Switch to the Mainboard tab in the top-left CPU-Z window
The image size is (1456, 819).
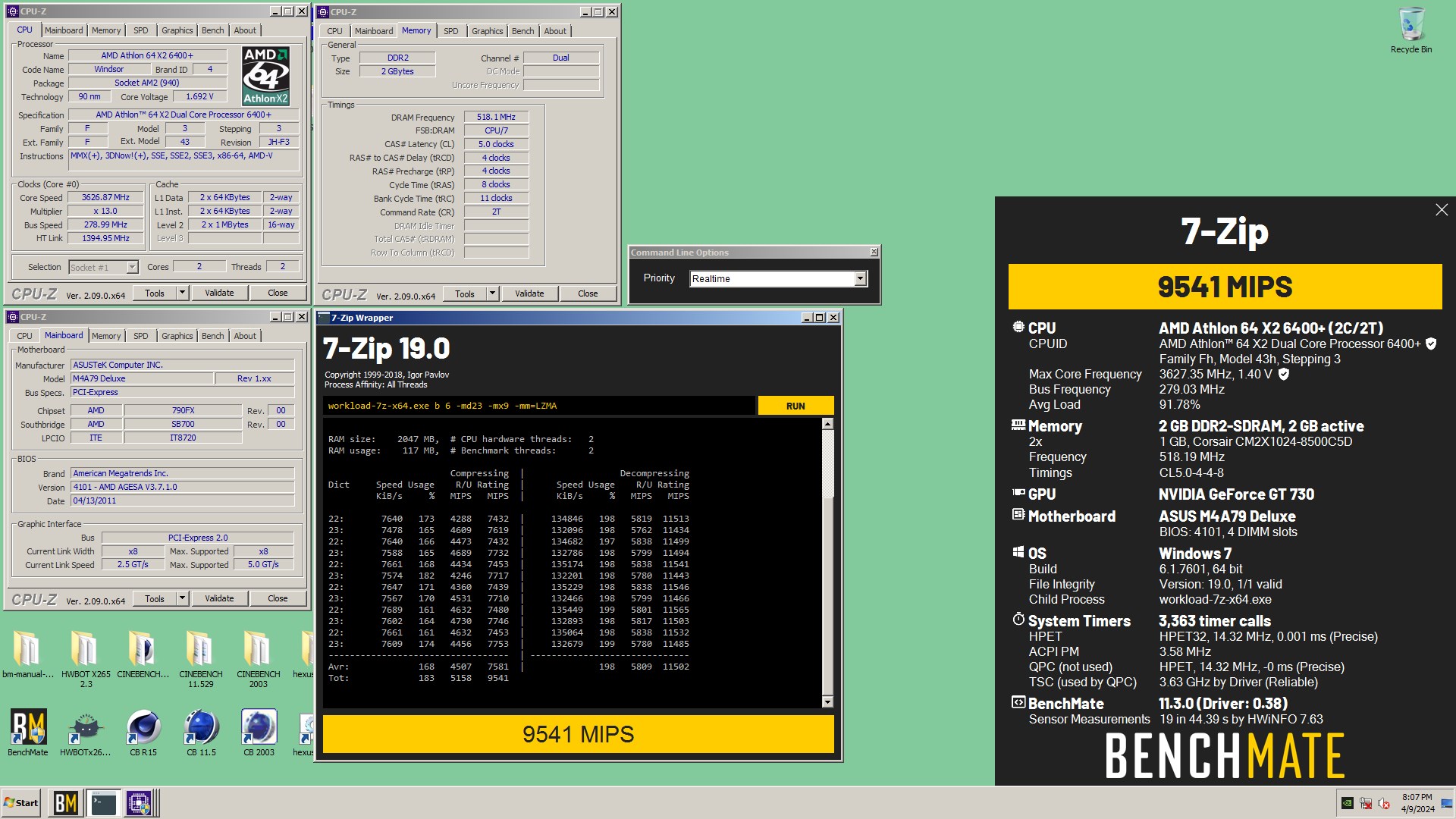coord(64,30)
